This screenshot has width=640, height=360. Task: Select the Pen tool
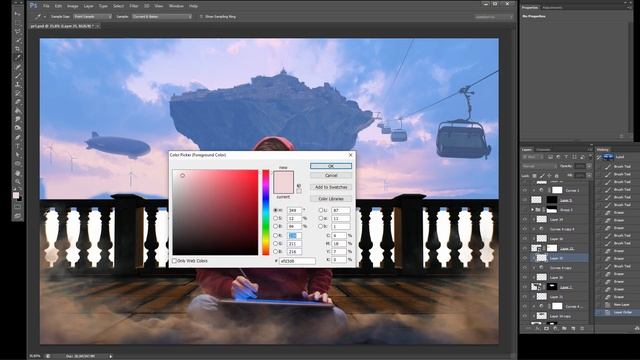18,137
